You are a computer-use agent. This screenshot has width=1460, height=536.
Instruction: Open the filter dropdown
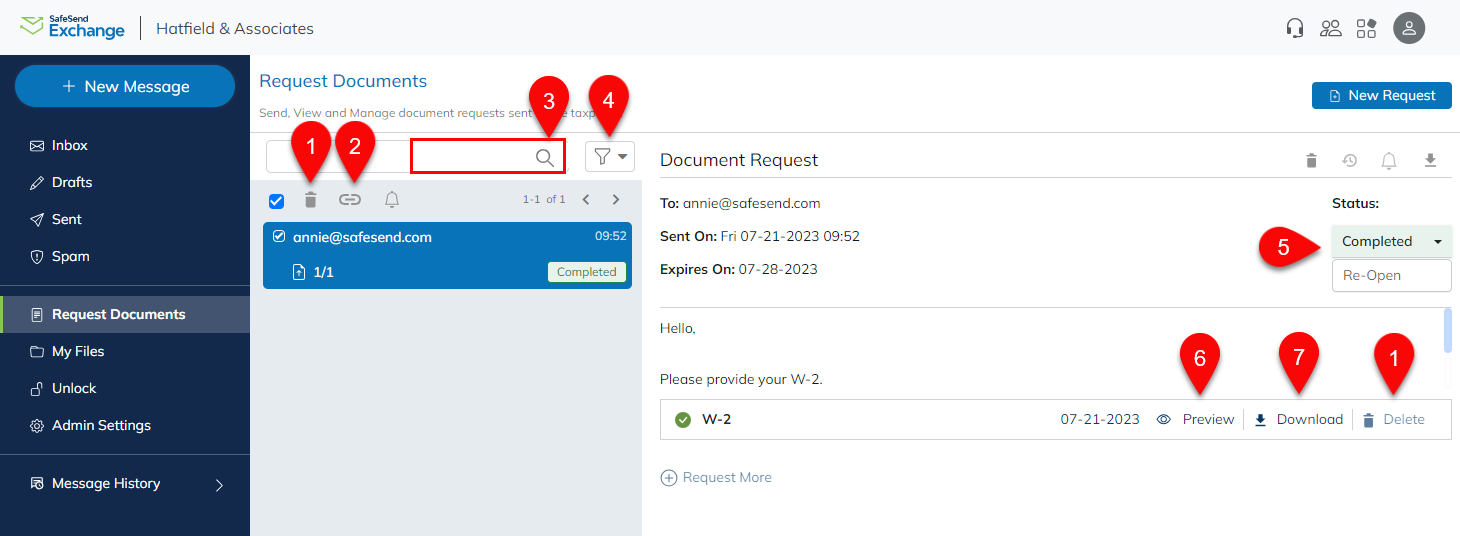point(608,156)
